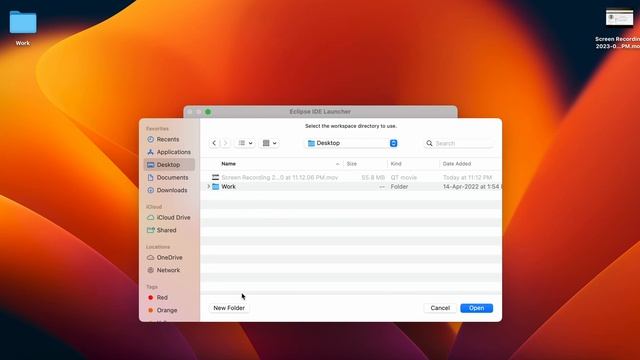Open the list view options dropdown
This screenshot has width=640, height=360.
click(245, 143)
